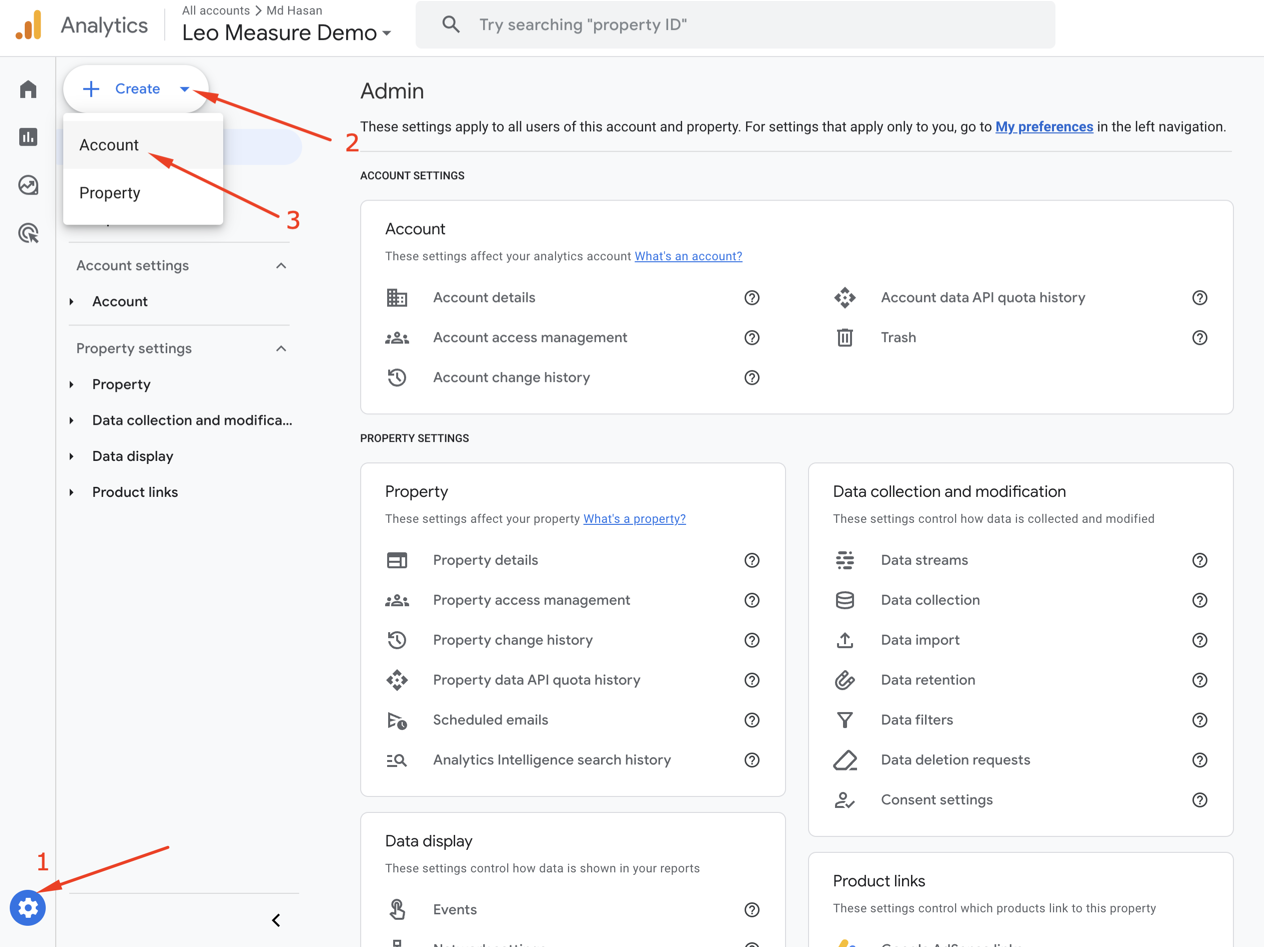This screenshot has width=1264, height=947.
Task: Open Analytics Intelligence search history
Action: click(552, 761)
